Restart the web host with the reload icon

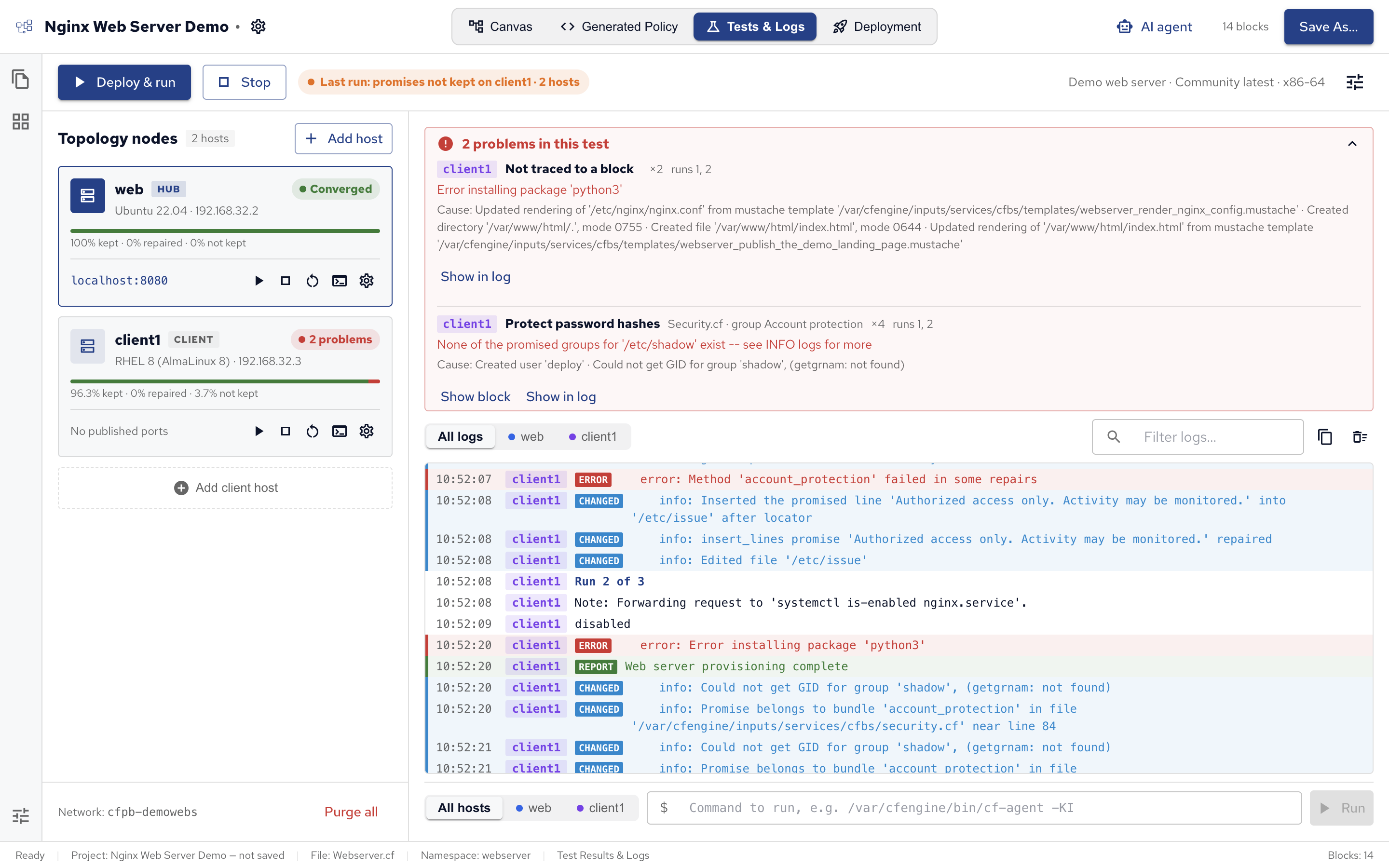pos(312,281)
